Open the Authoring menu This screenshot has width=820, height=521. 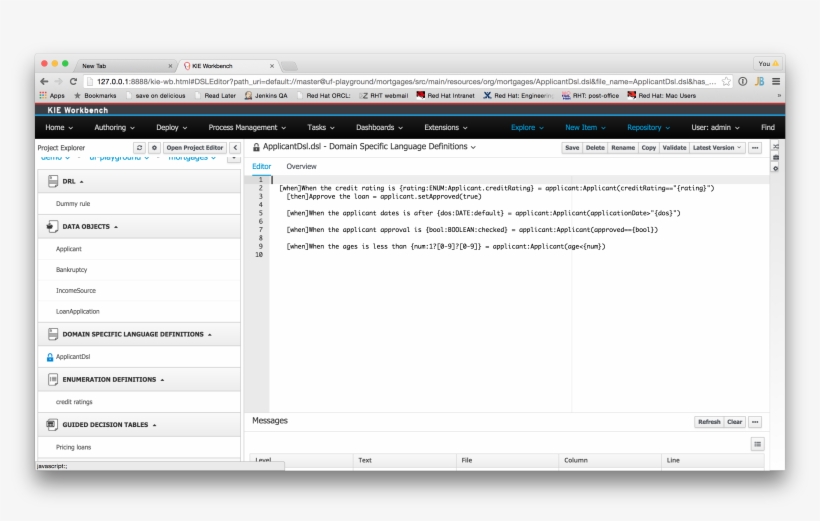[x=114, y=128]
